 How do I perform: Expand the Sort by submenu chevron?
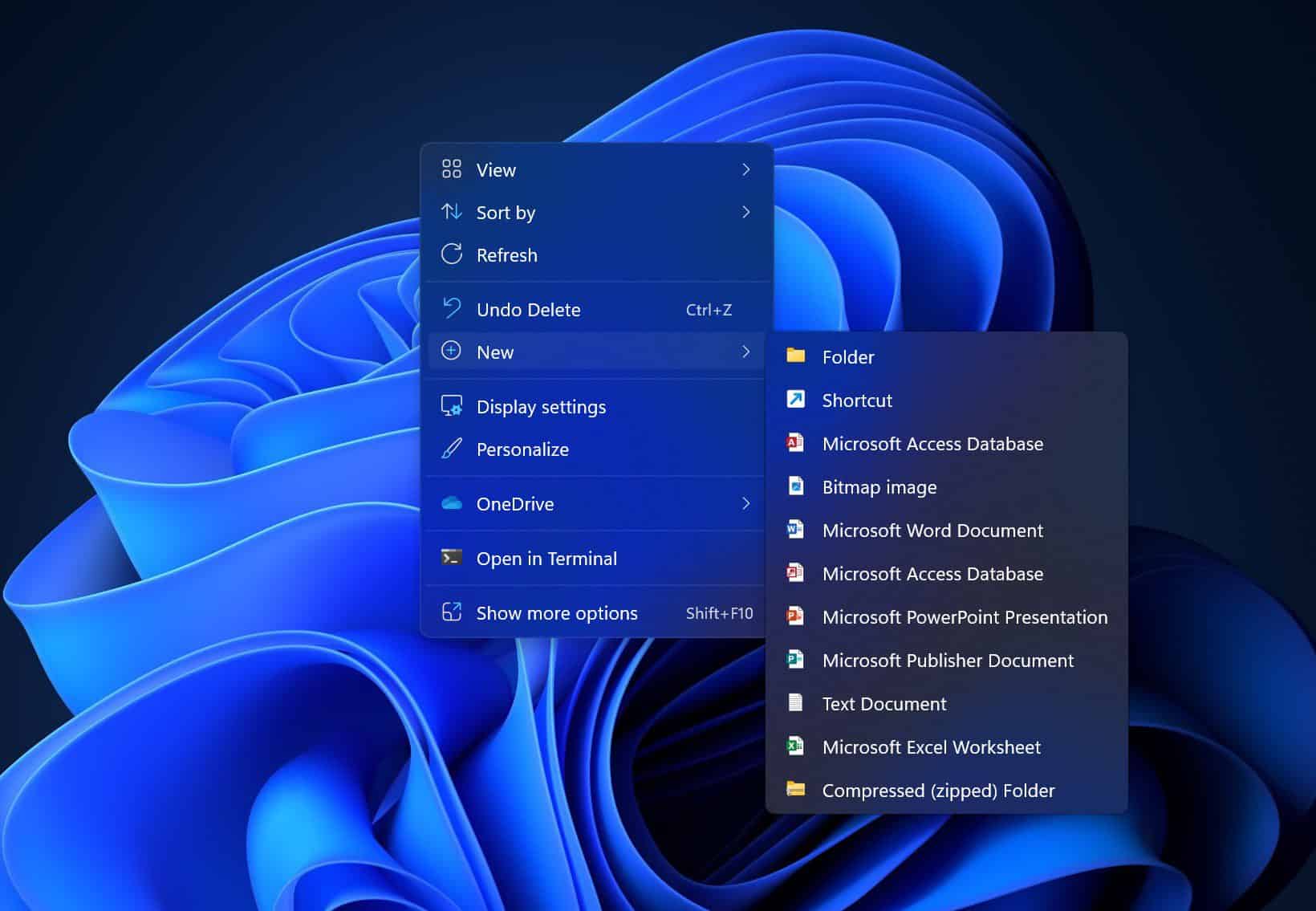click(745, 212)
